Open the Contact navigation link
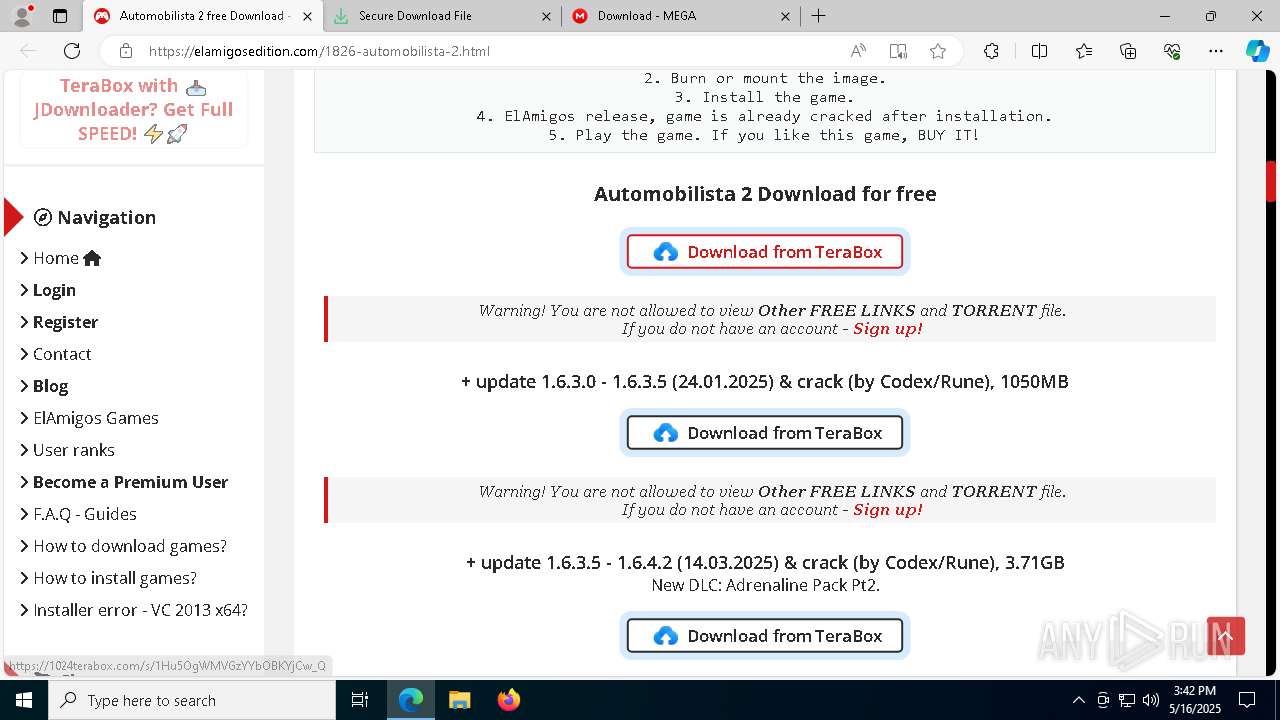The width and height of the screenshot is (1280, 720). pyautogui.click(x=56, y=354)
